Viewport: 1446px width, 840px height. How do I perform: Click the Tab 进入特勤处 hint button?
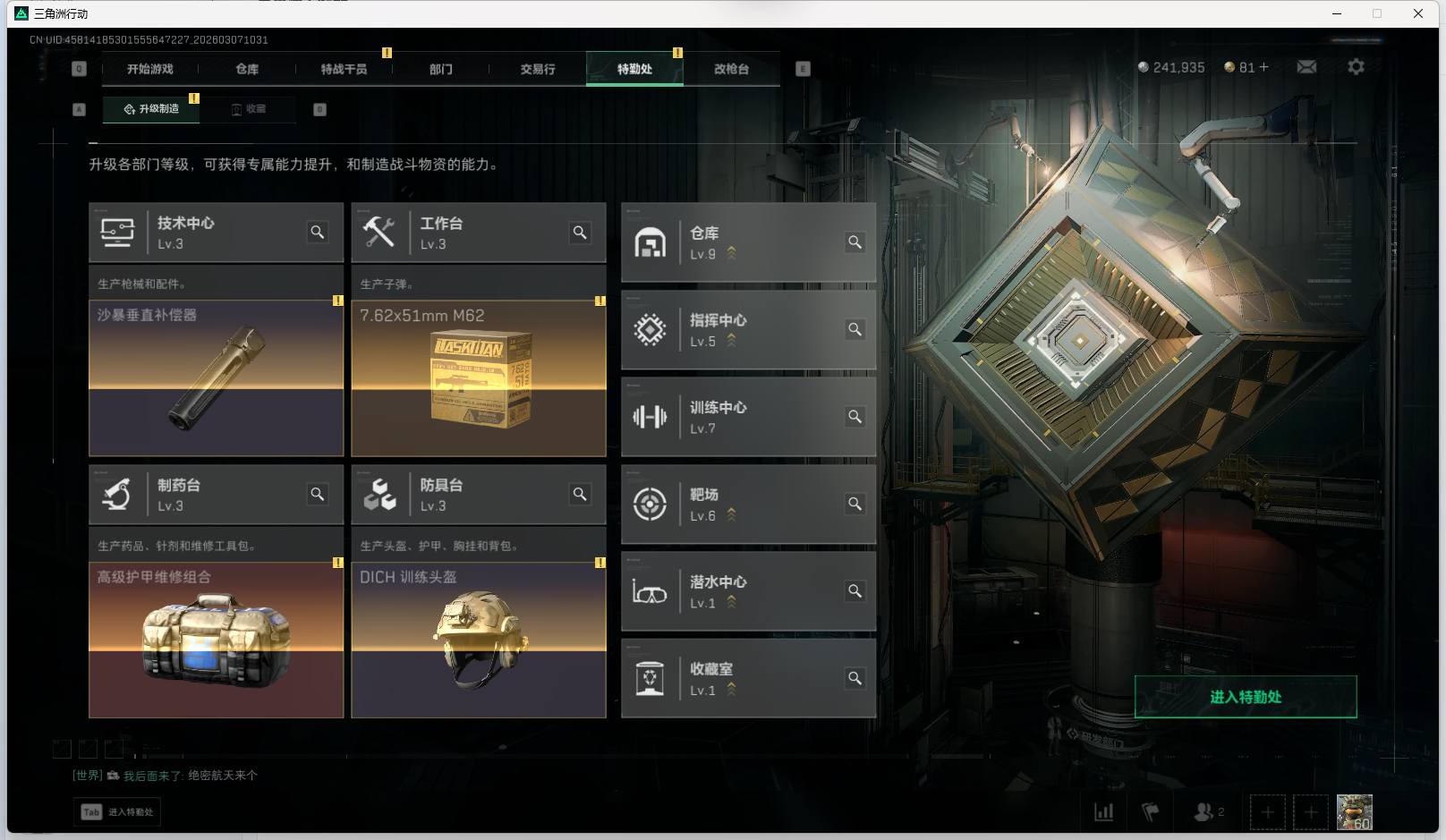[x=117, y=812]
